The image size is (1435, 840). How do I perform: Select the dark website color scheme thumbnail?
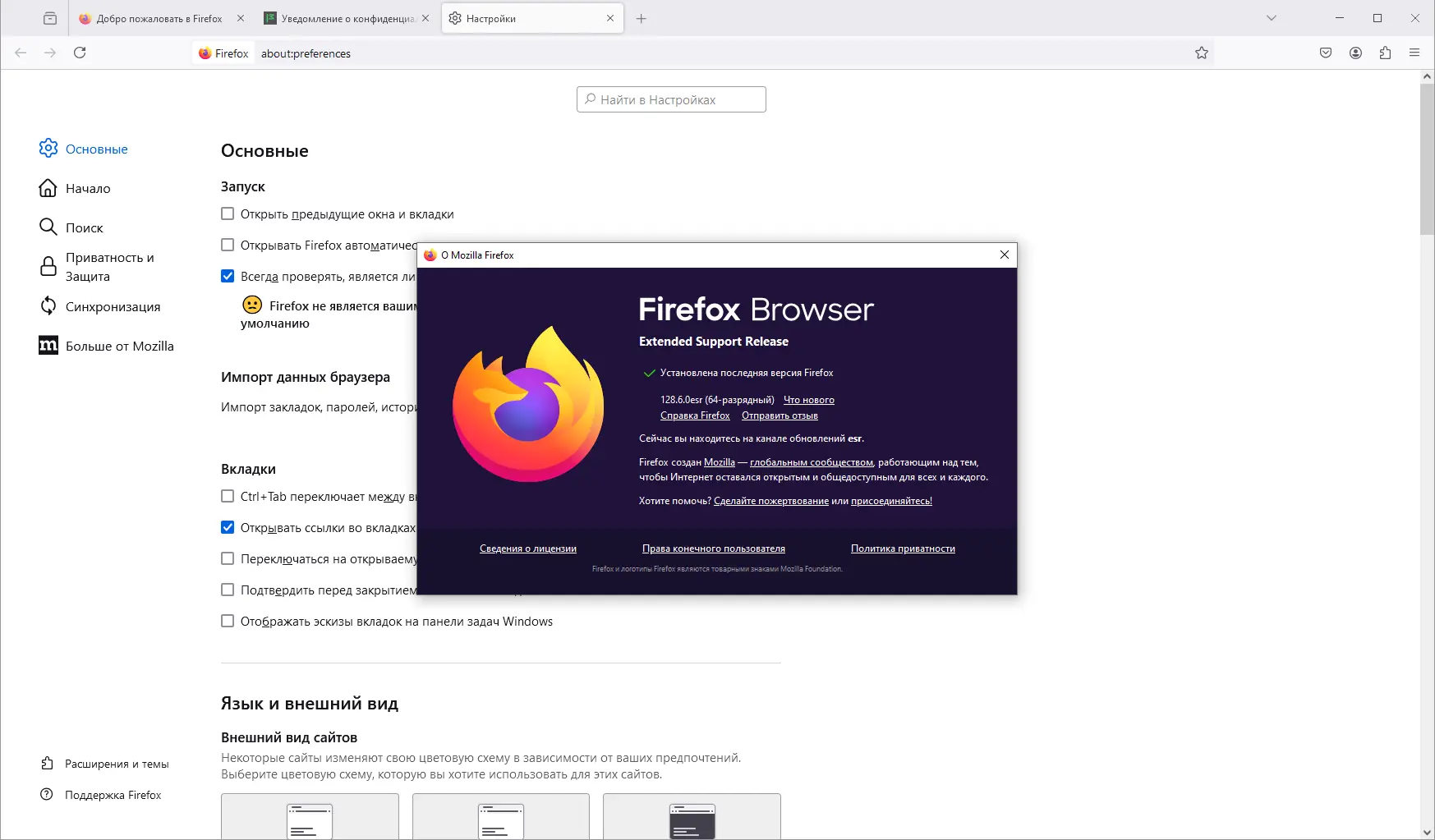click(692, 816)
